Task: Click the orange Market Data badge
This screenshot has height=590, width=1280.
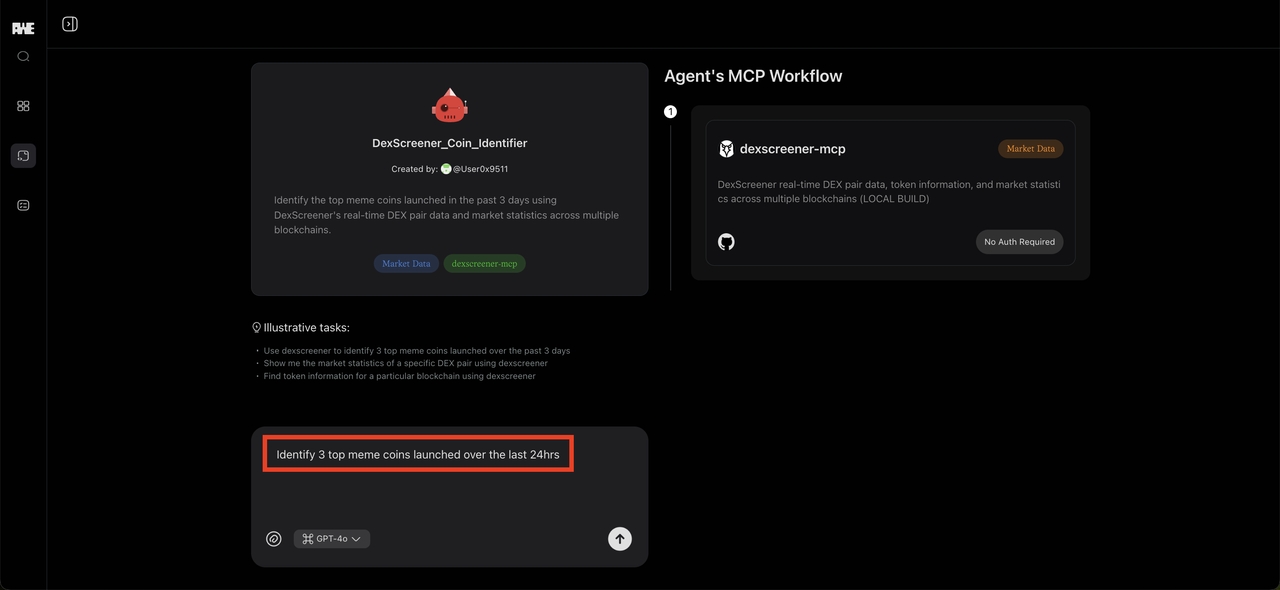Action: point(1030,149)
